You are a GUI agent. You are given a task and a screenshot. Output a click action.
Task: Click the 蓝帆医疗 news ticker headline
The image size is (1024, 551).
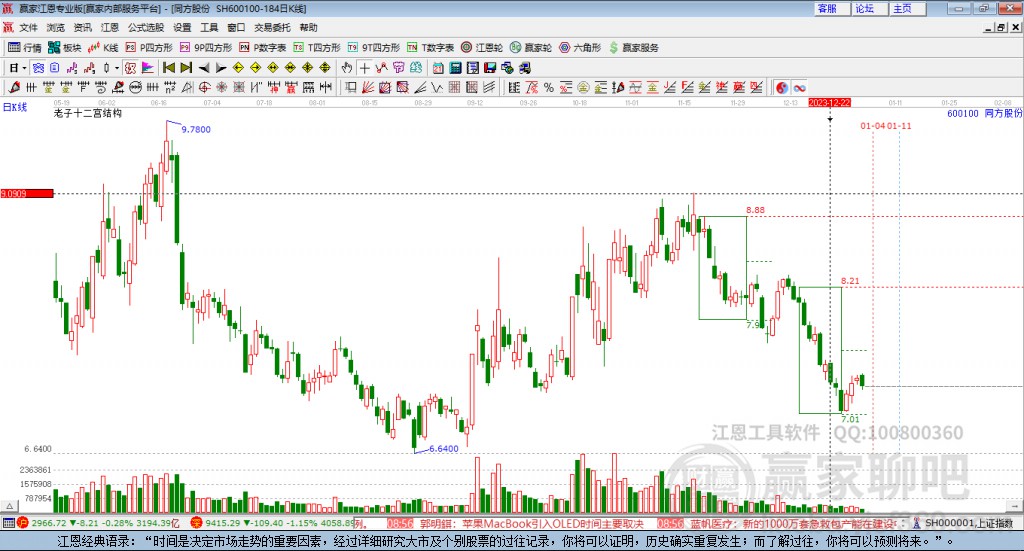pyautogui.click(x=795, y=524)
